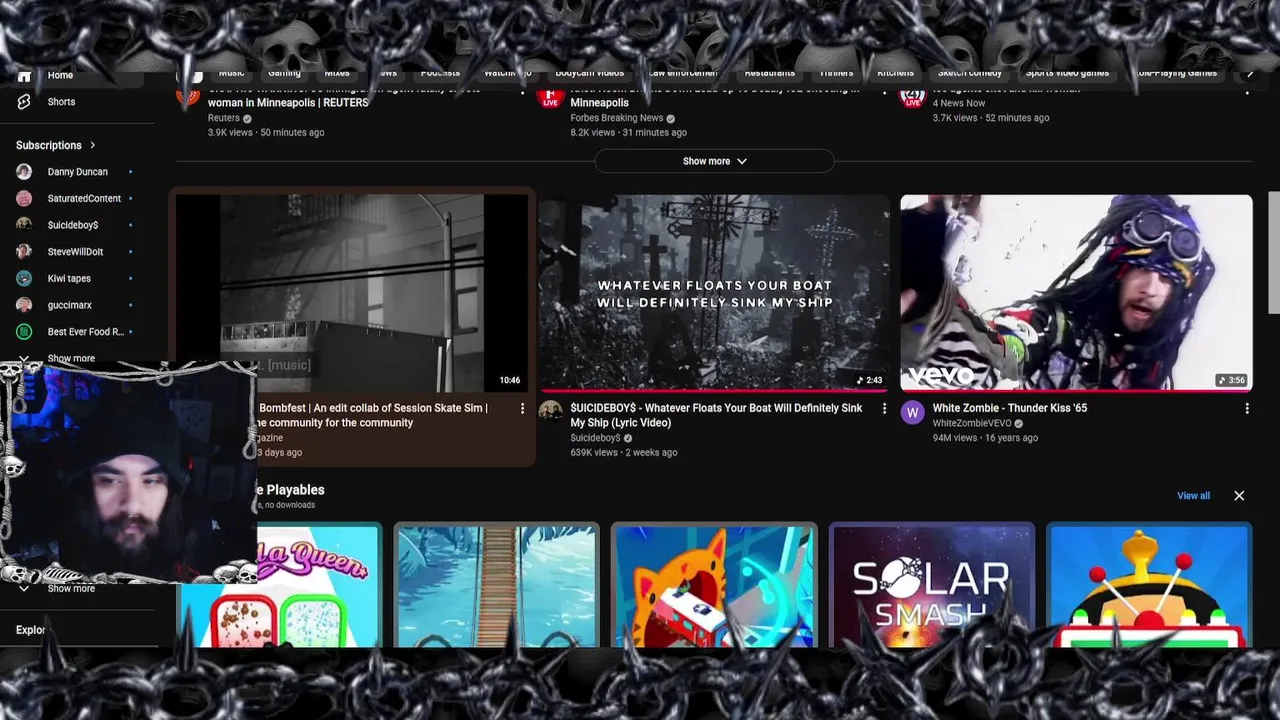Open options menu for Bombfest video

522,408
